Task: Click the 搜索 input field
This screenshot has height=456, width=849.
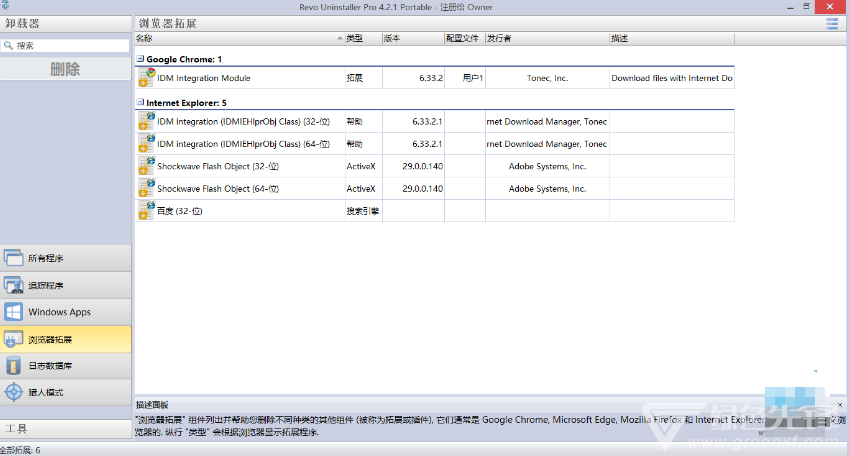Action: [65, 45]
